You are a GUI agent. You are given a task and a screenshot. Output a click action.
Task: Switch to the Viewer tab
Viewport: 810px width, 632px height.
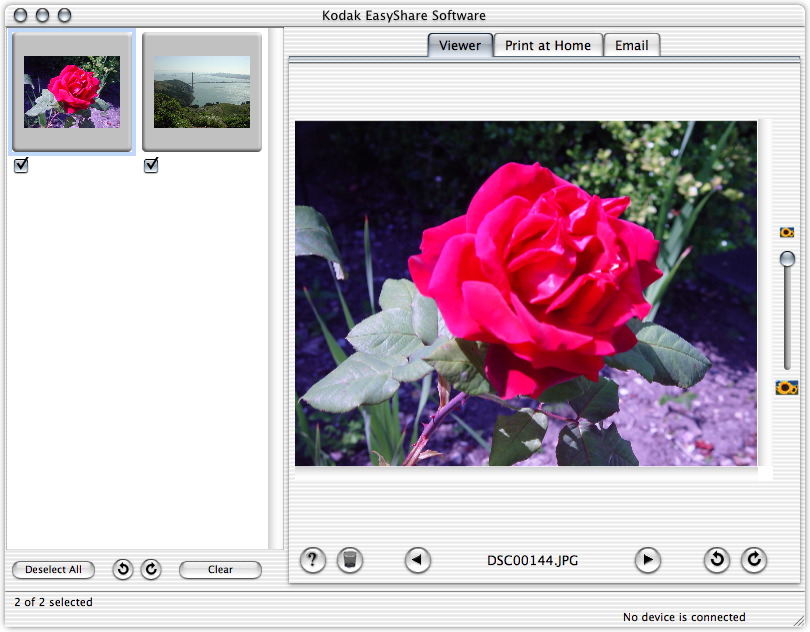coord(460,45)
